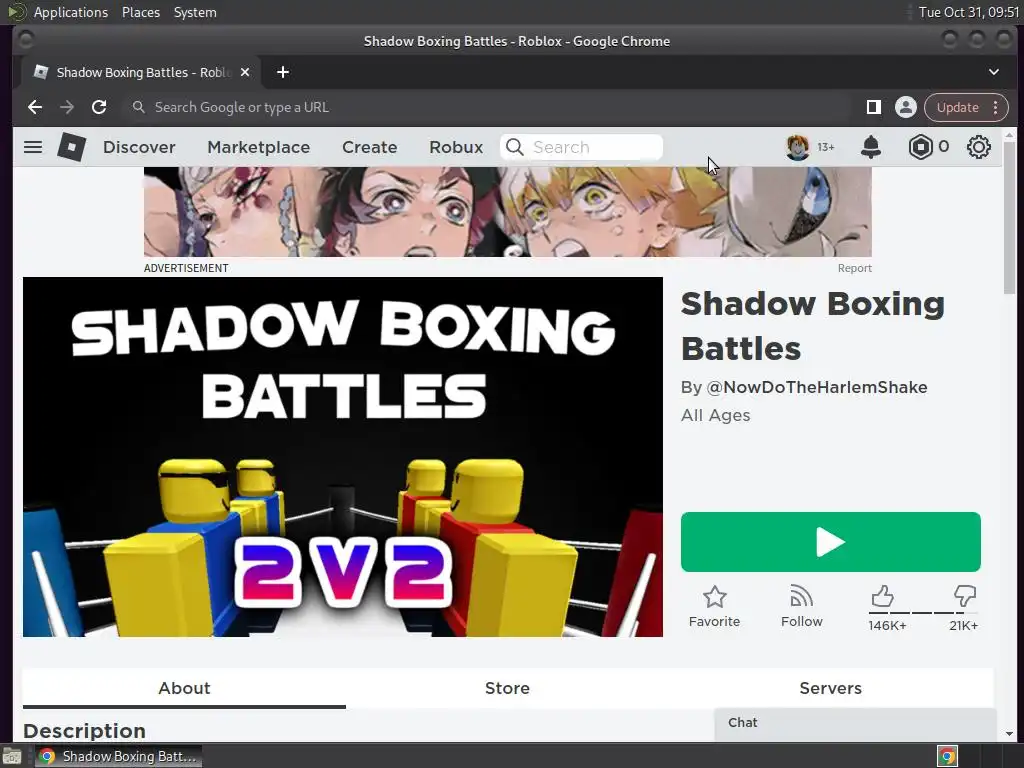Image resolution: width=1024 pixels, height=768 pixels.
Task: Click the ADVERTISEMENT label
Action: [x=186, y=268]
